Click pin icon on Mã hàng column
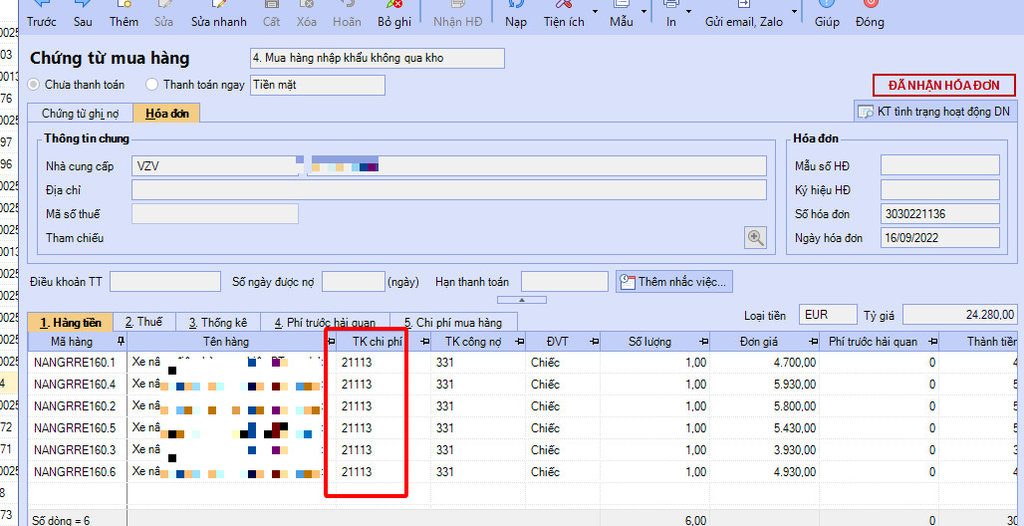Viewport: 1024px width, 526px height. tap(120, 341)
